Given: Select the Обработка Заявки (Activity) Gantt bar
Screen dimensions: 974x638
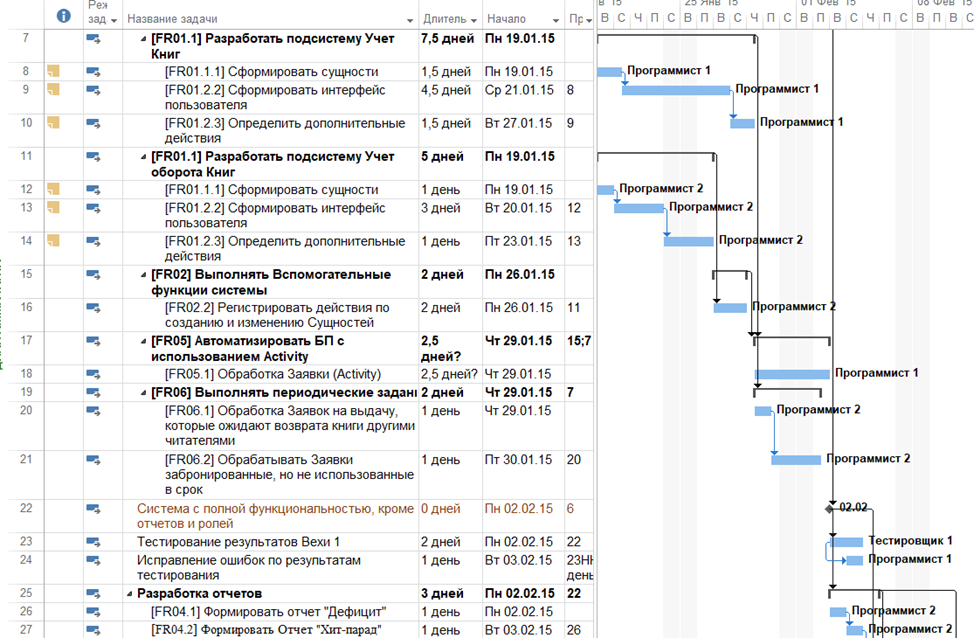Looking at the screenshot, I should (x=792, y=374).
